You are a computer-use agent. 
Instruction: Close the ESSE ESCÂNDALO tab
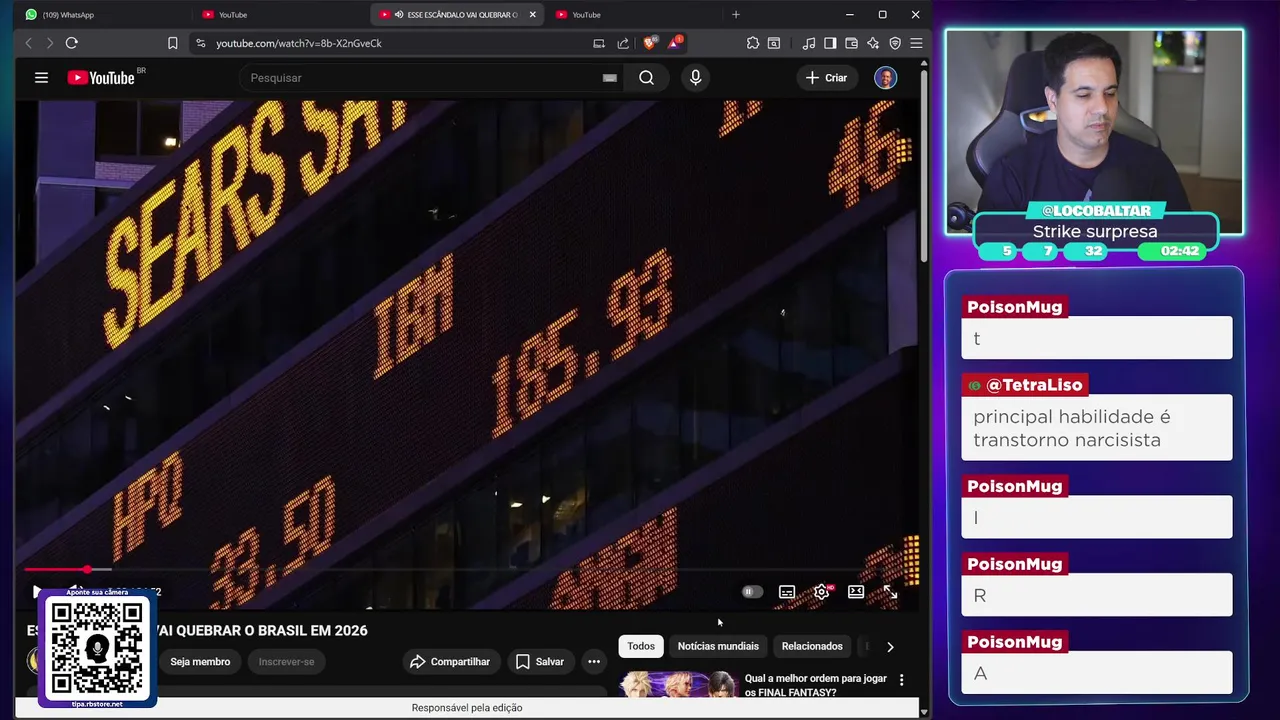point(532,15)
